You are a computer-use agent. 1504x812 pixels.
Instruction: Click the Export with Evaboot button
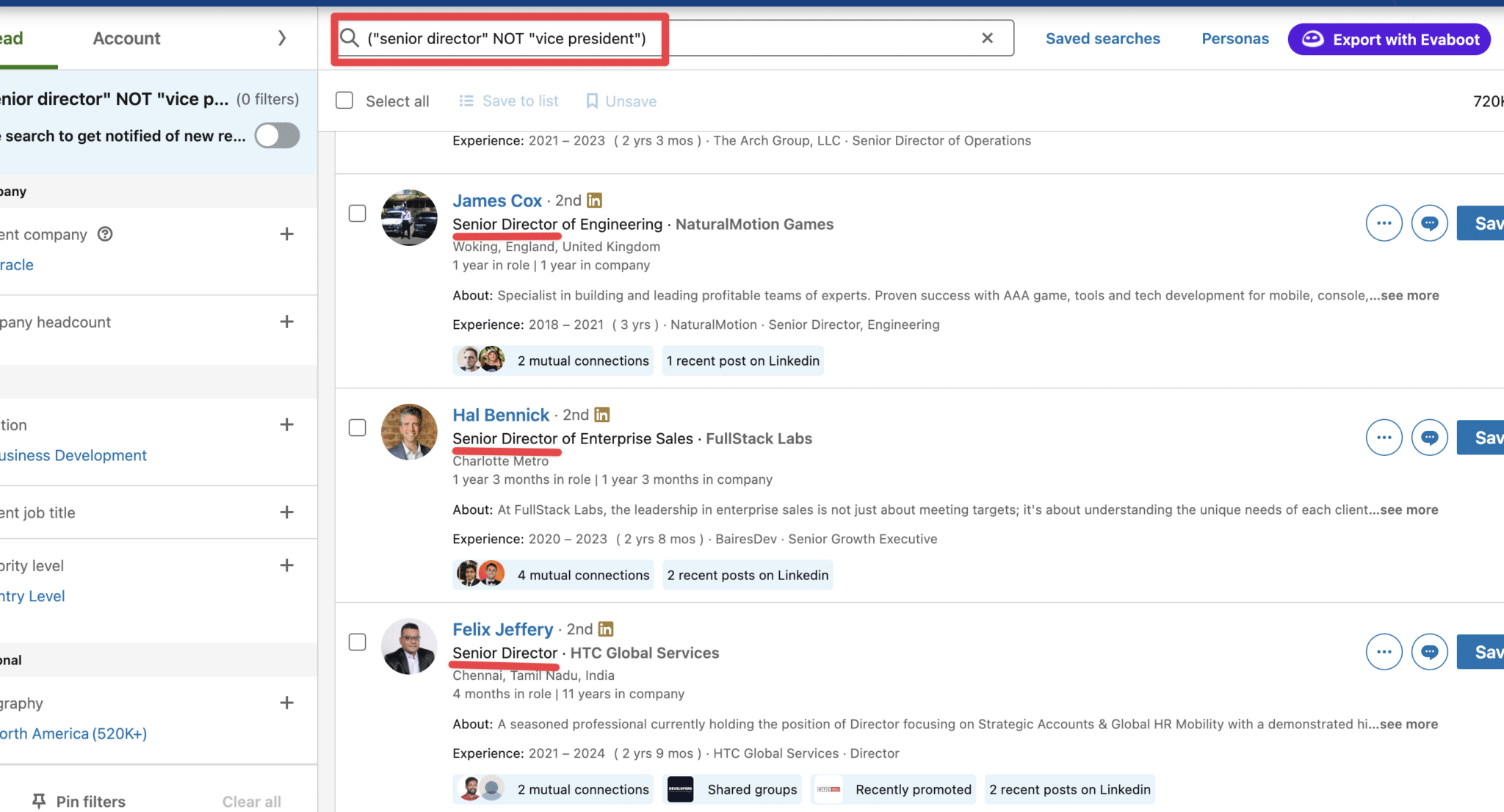click(1388, 39)
